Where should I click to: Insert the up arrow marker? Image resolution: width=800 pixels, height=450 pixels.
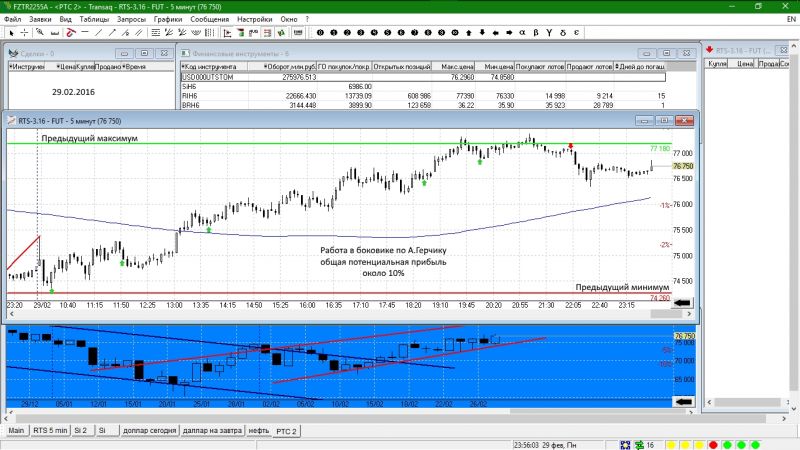pos(468,33)
